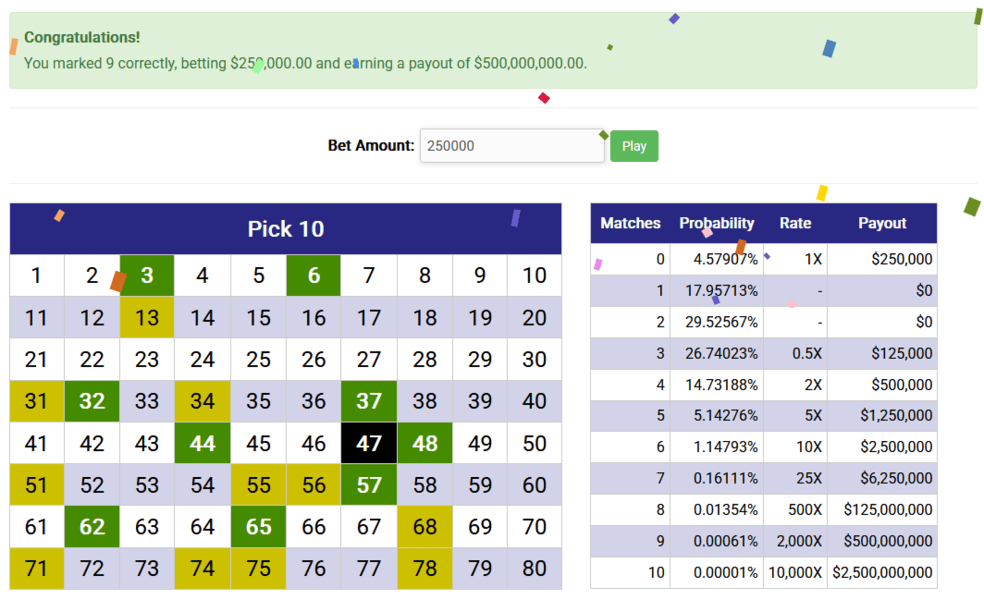Toggle yellow number 13 cell

tap(147, 317)
